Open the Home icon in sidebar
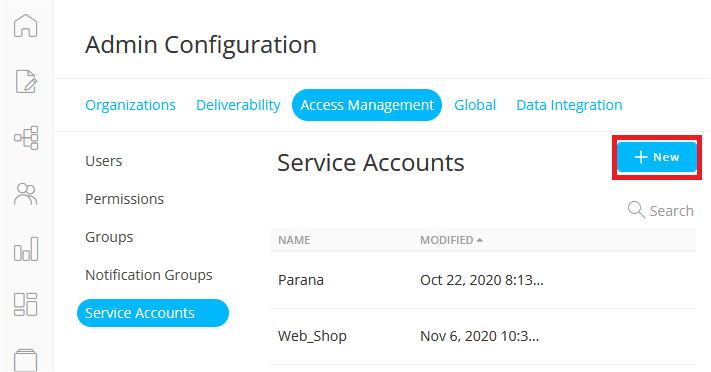This screenshot has width=711, height=372. tap(25, 25)
